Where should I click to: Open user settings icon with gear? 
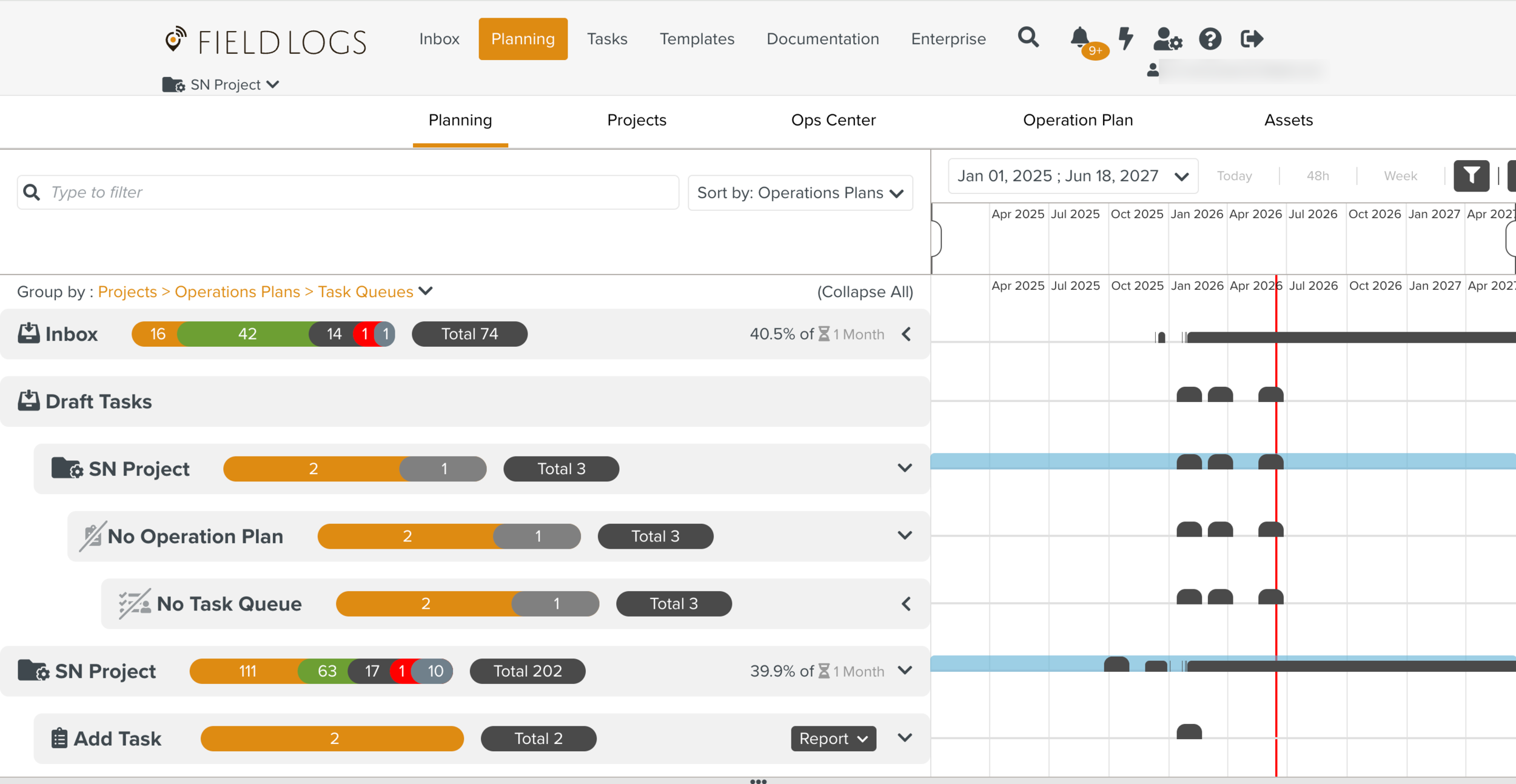[x=1167, y=39]
